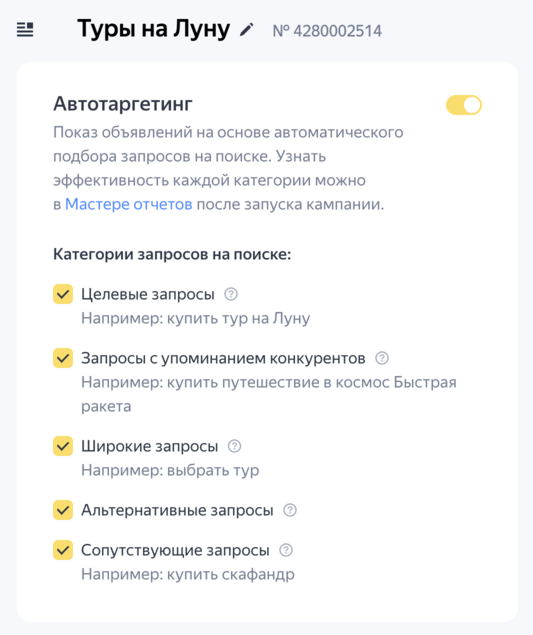533x635 pixels.
Task: Click the Туры на Луну campaign title
Action: (x=154, y=29)
